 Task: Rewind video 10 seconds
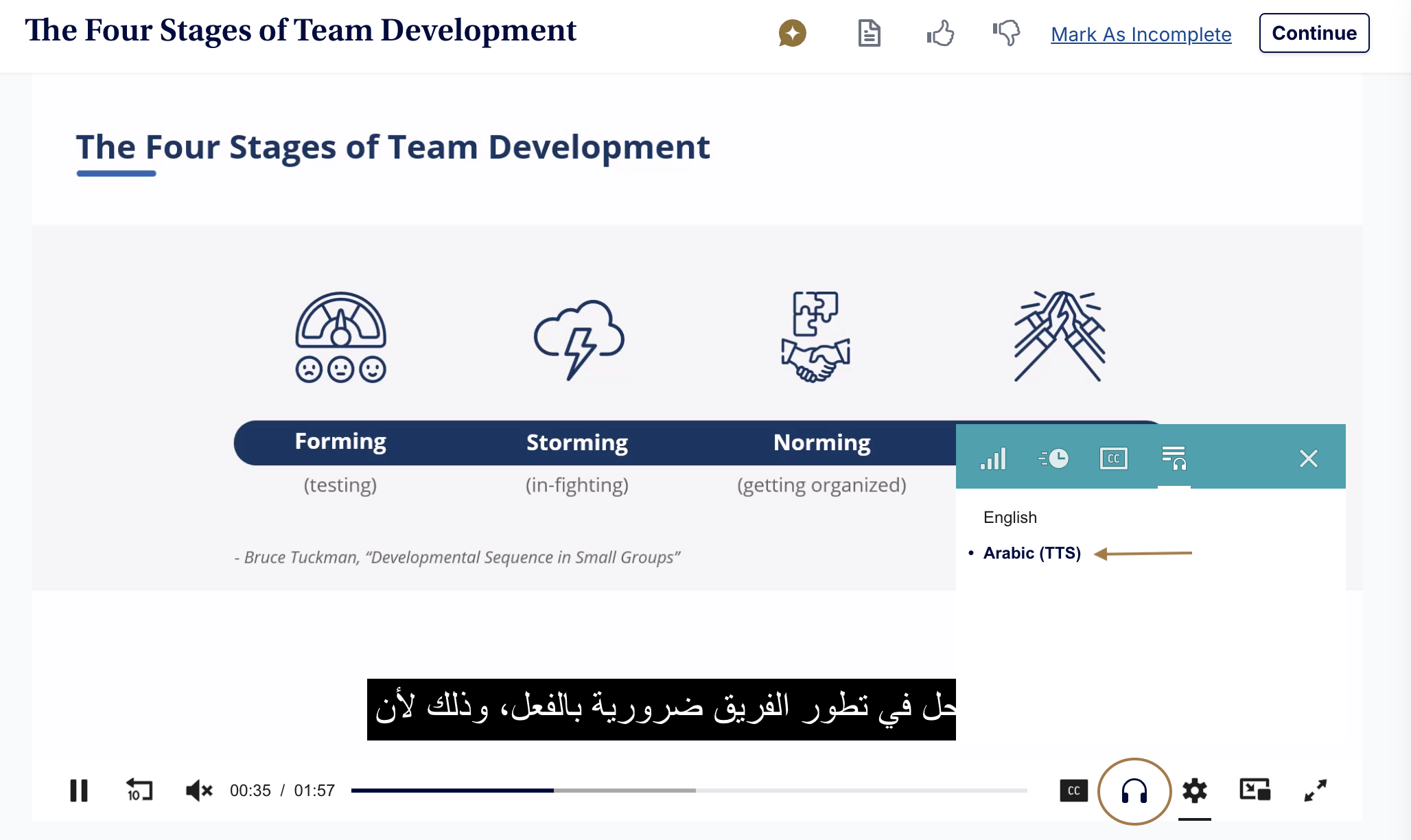[139, 791]
